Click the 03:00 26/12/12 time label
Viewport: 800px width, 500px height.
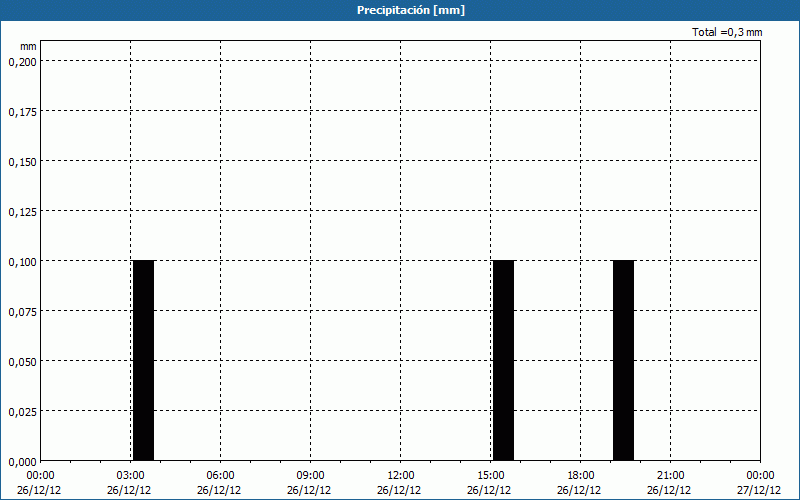[129, 483]
